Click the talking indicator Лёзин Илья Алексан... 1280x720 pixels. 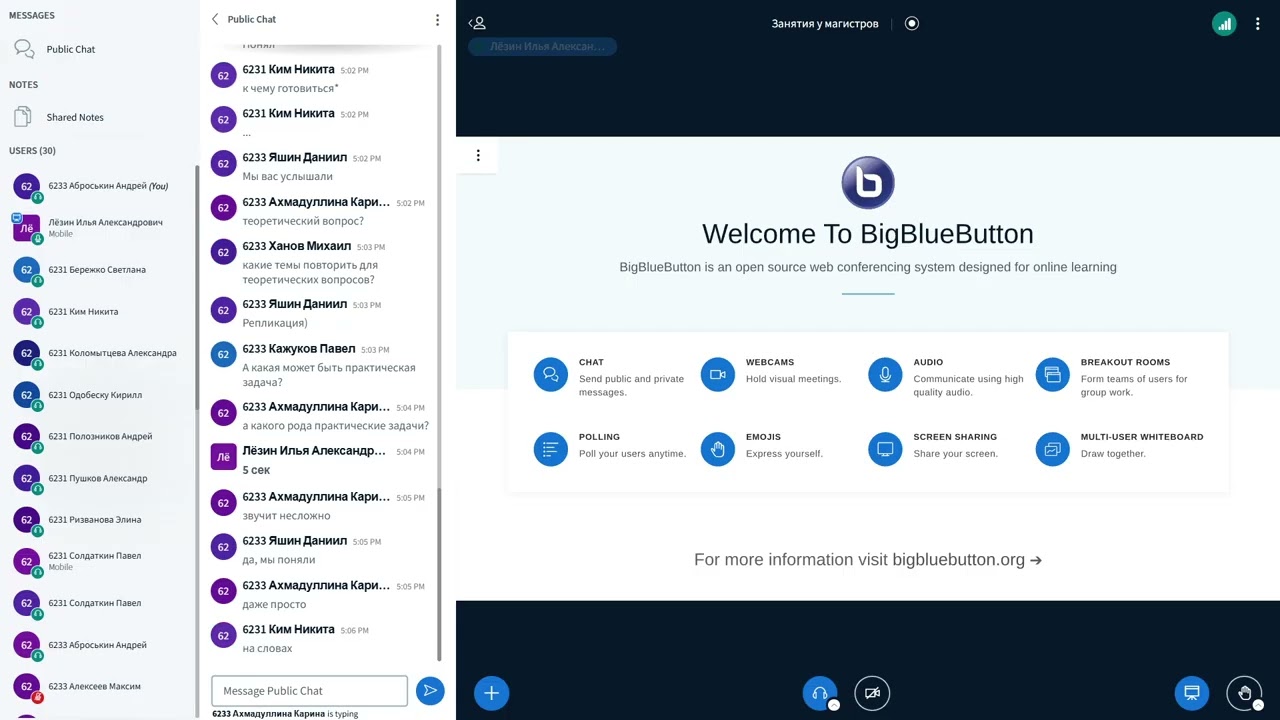pos(542,46)
